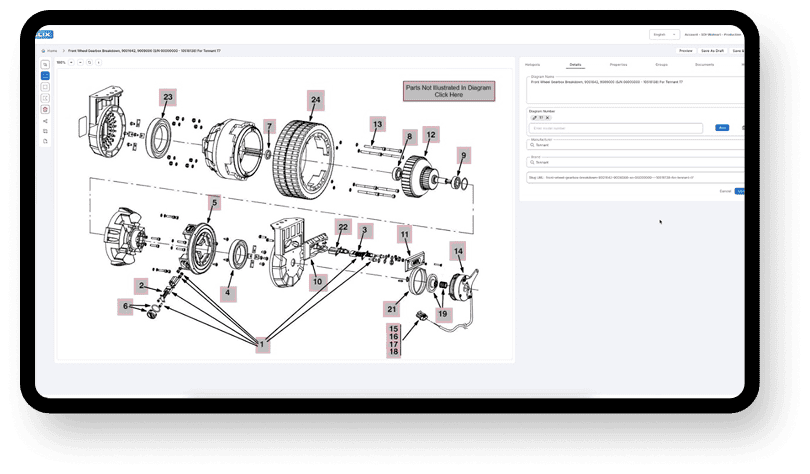This screenshot has width=810, height=474.
Task: Click the search icon in Manufacturer field
Action: point(532,145)
